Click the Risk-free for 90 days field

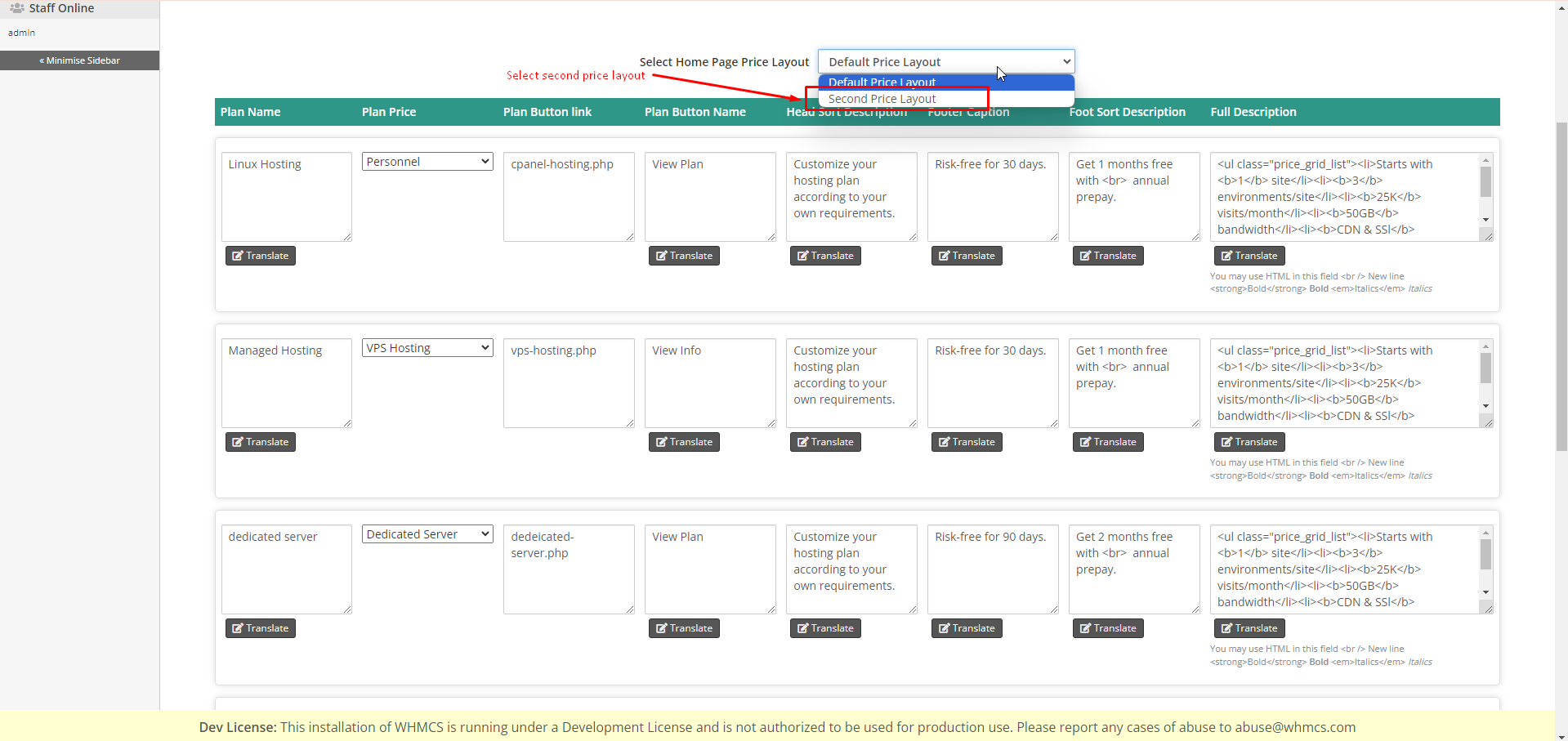[x=992, y=569]
